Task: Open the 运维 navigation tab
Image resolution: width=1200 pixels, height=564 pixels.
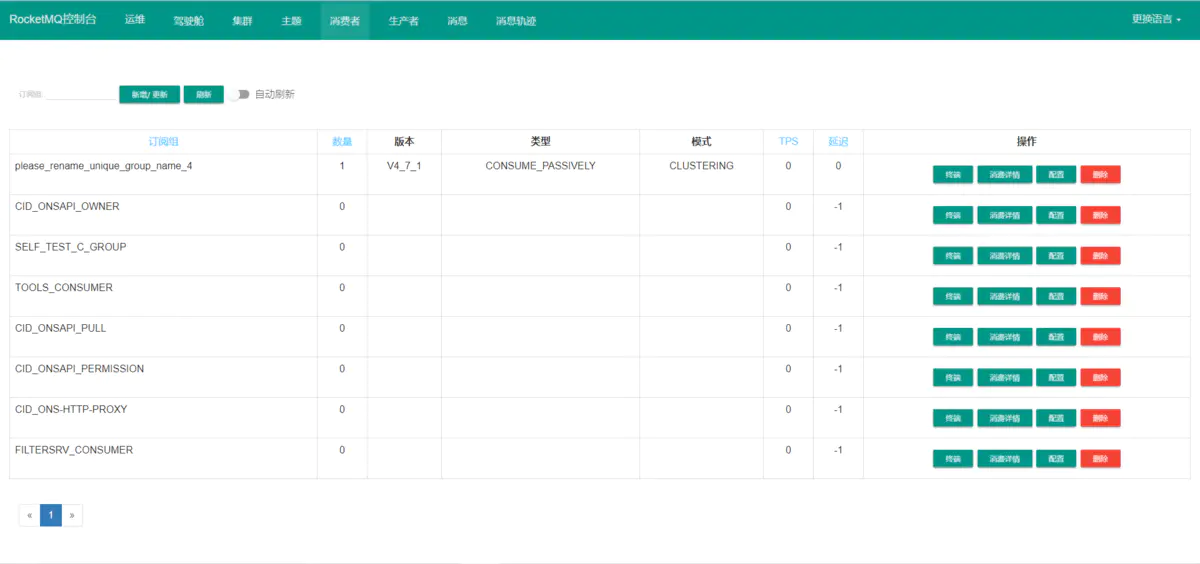Action: [x=135, y=20]
